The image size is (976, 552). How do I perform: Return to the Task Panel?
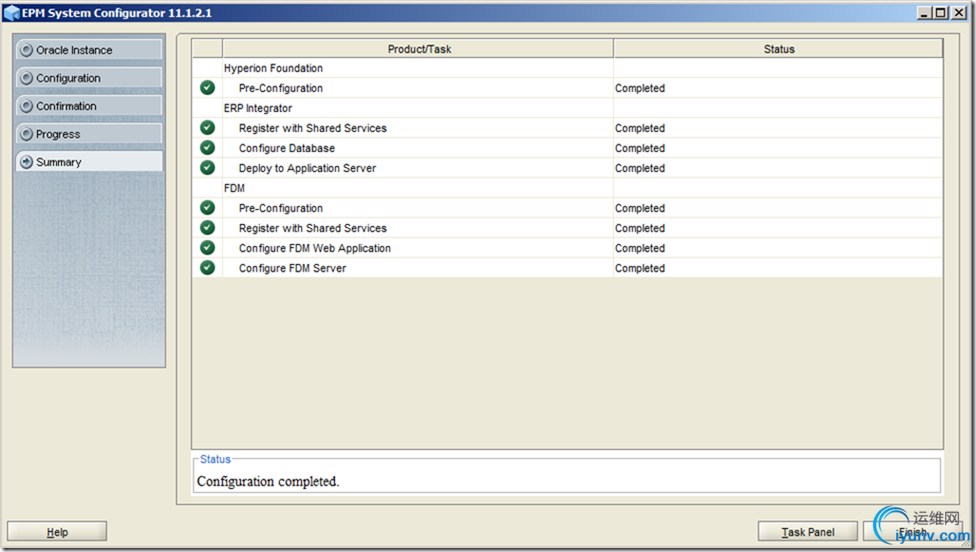807,531
